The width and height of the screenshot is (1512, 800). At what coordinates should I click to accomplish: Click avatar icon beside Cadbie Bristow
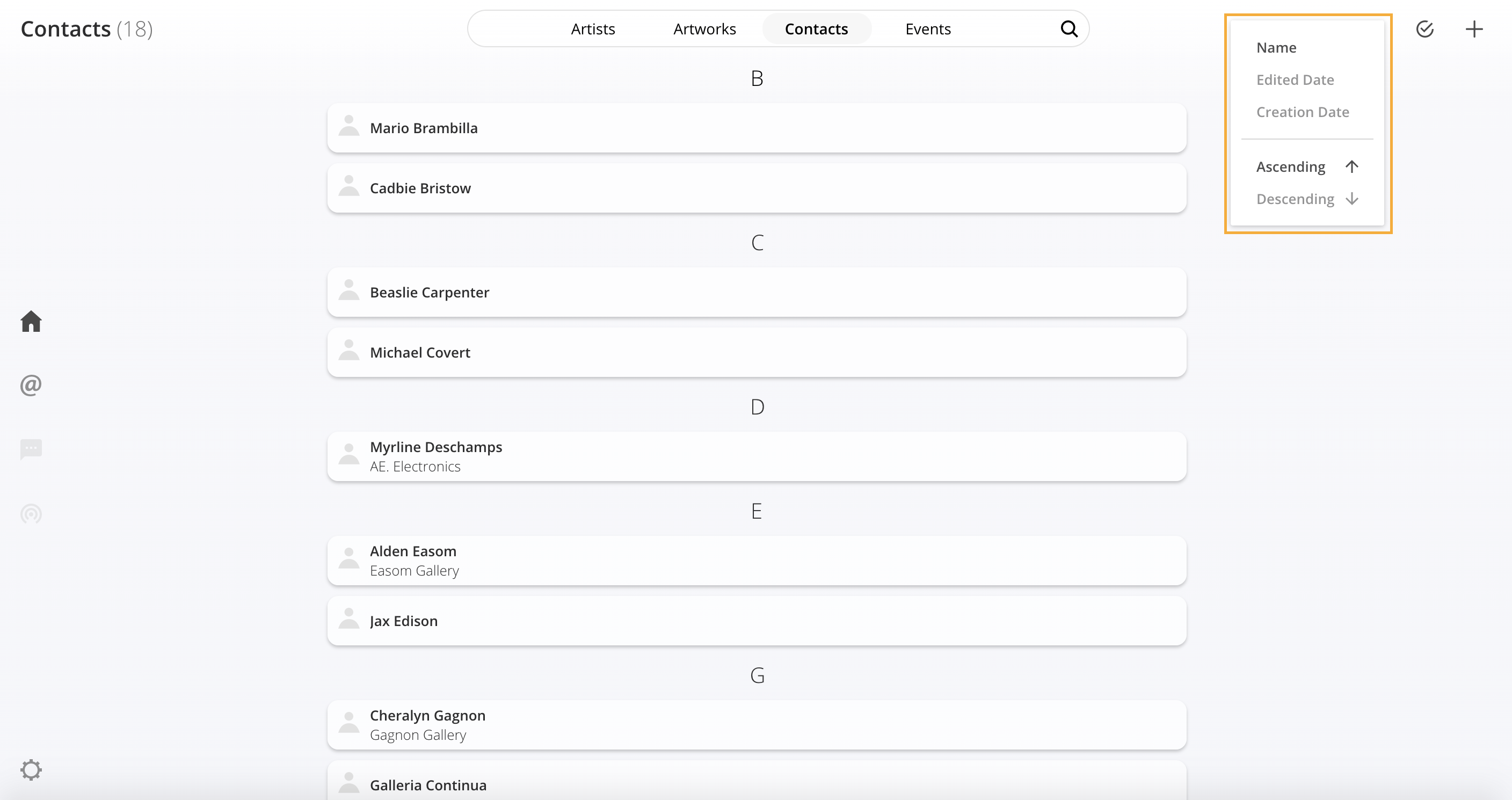coord(348,186)
